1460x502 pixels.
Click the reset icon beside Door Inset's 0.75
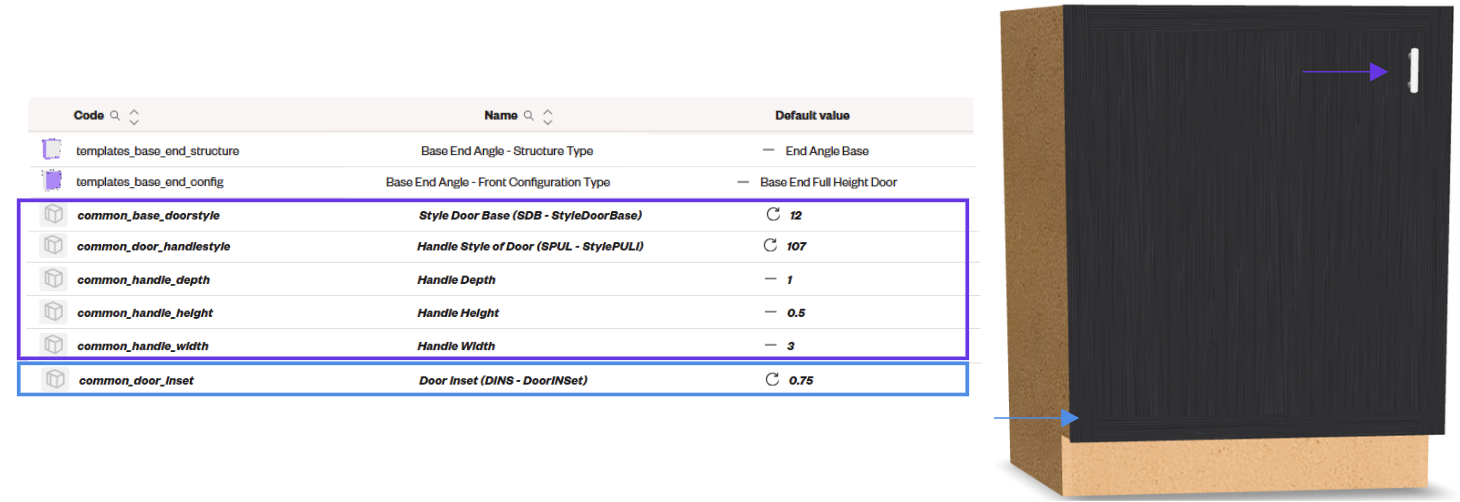pos(772,379)
